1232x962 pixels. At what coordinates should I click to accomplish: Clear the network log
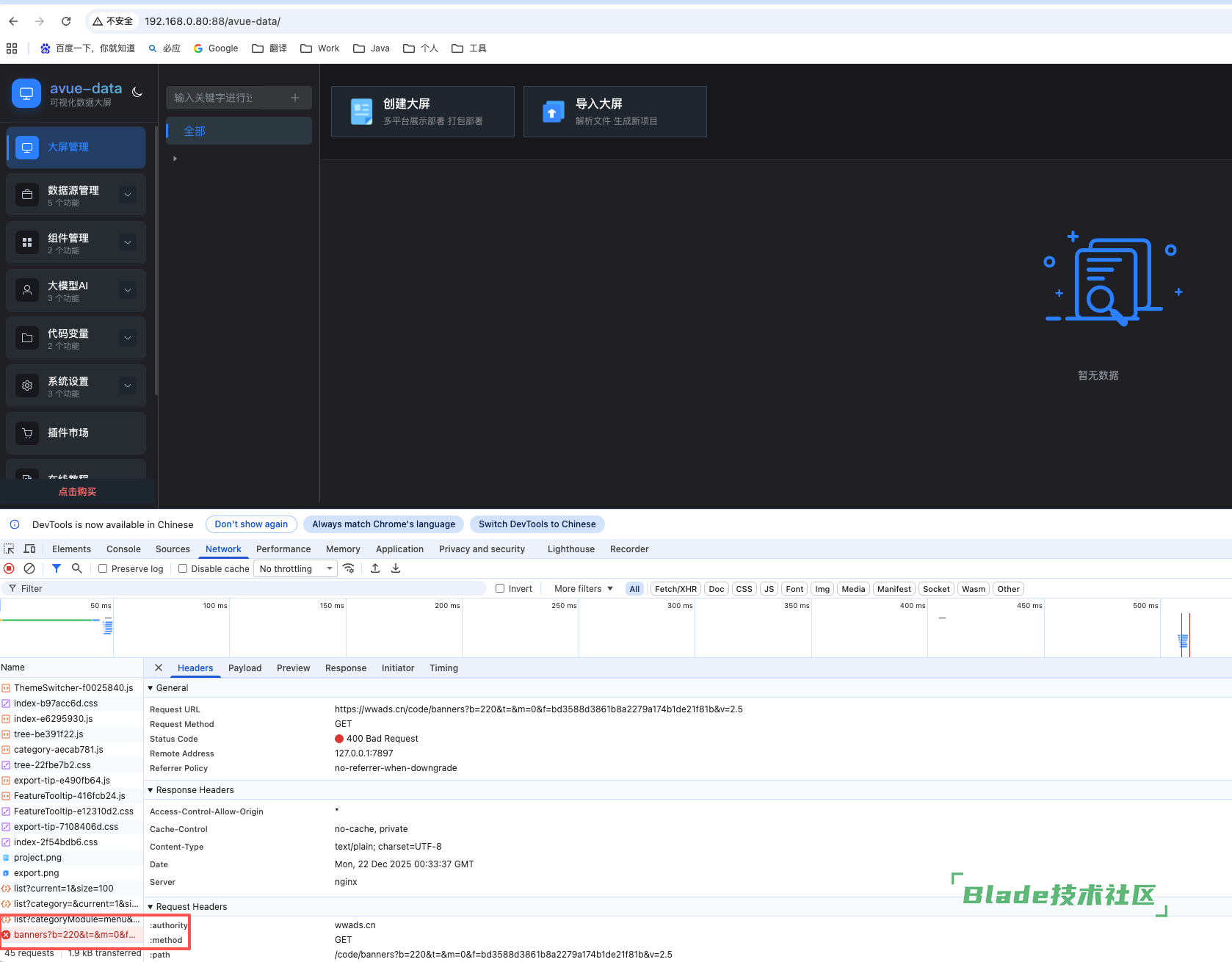29,568
